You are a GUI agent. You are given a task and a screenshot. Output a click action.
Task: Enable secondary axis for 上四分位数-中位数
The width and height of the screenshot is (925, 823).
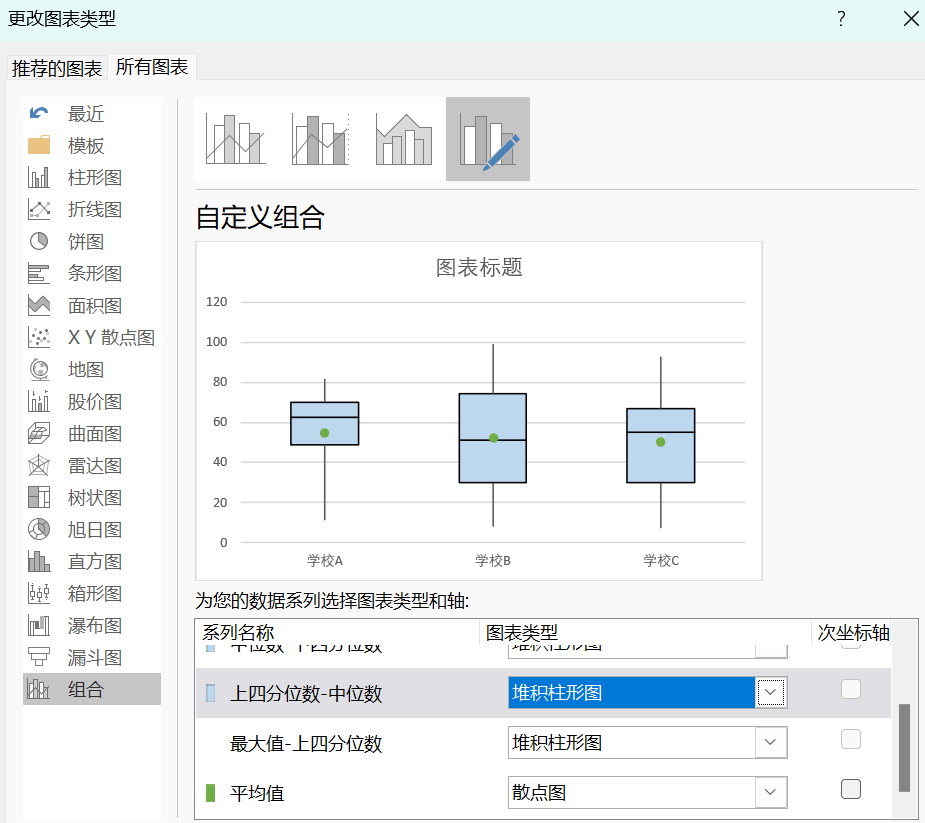[x=851, y=688]
